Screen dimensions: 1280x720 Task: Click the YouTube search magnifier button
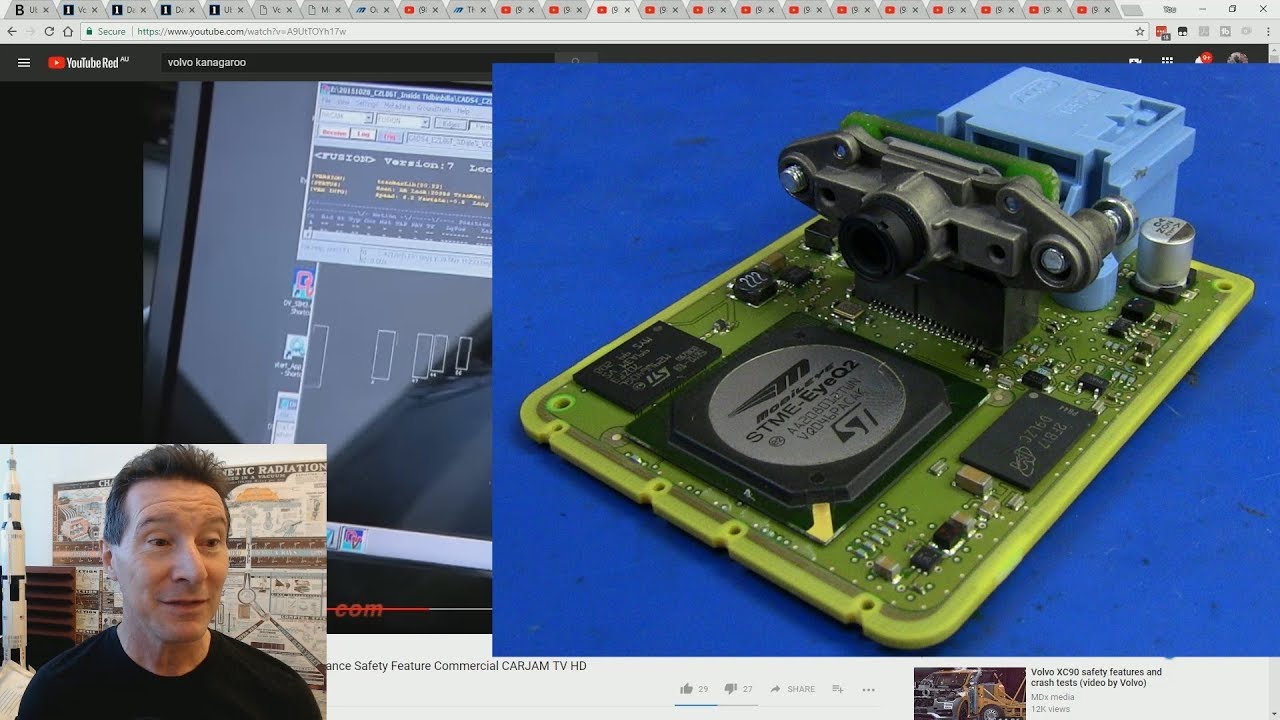click(x=575, y=62)
